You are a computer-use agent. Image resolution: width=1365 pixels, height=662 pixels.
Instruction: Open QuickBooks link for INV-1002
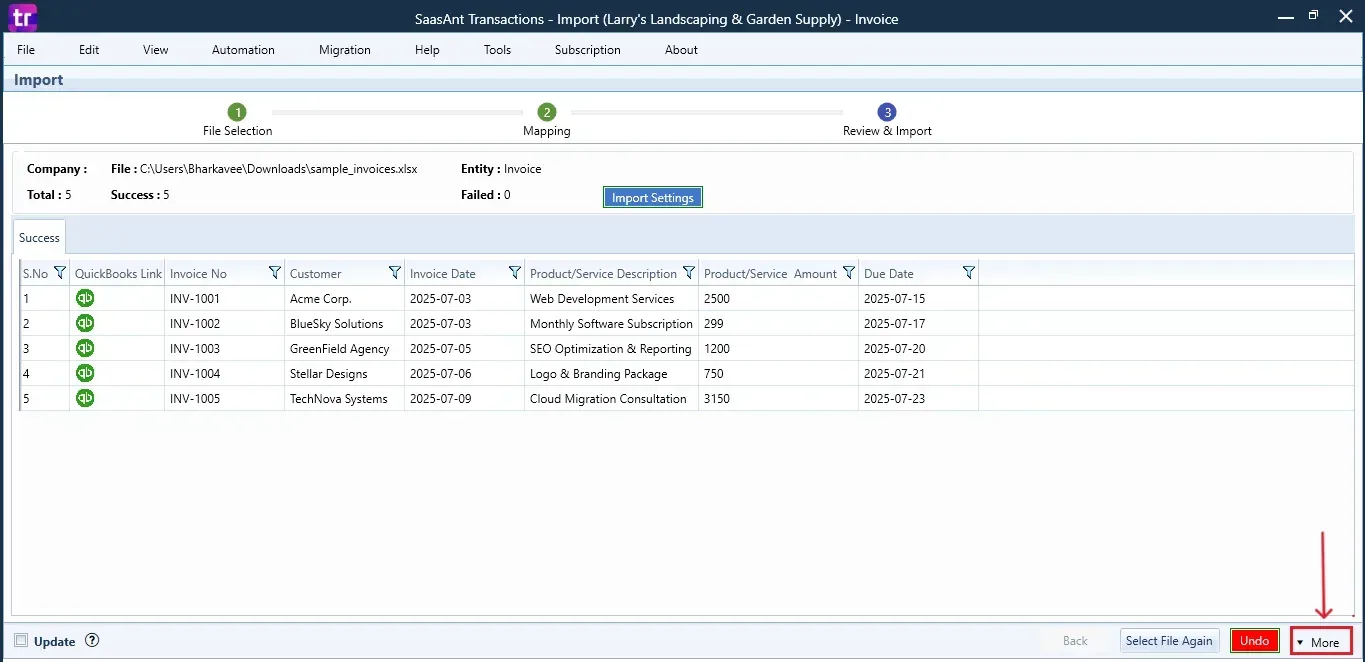[85, 323]
